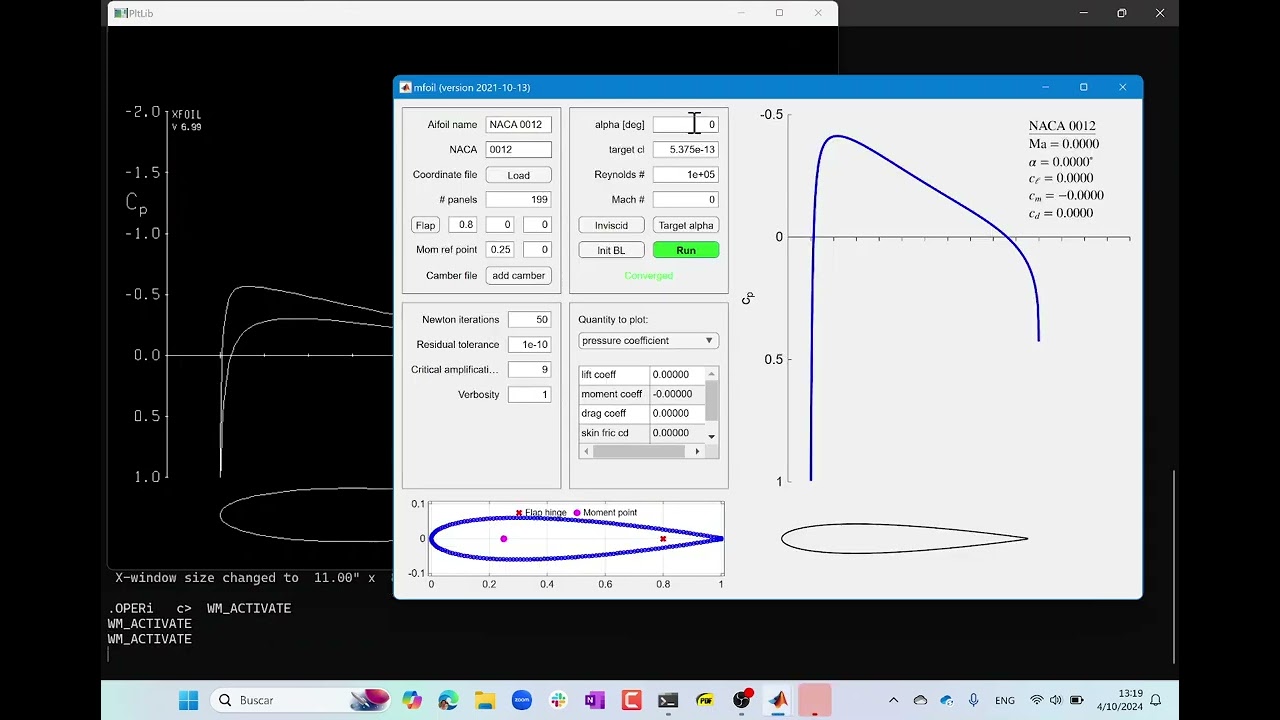Click the # panels input field

point(518,199)
